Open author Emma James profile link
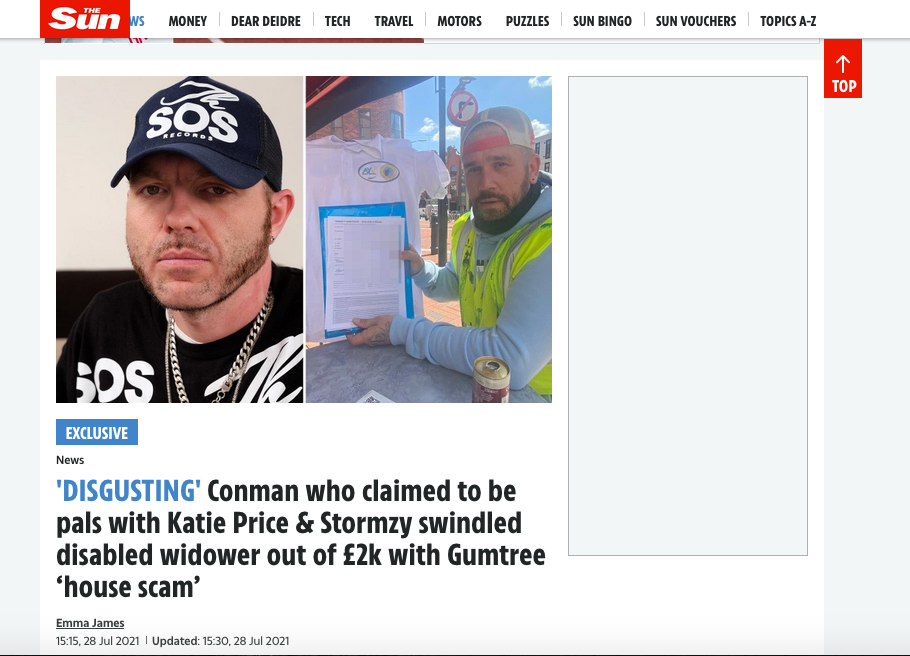910x656 pixels. 90,623
